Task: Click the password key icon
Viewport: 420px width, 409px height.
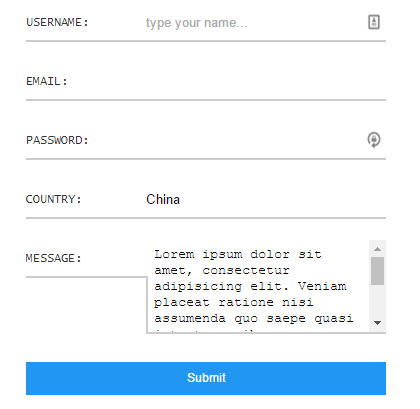Action: tap(374, 140)
